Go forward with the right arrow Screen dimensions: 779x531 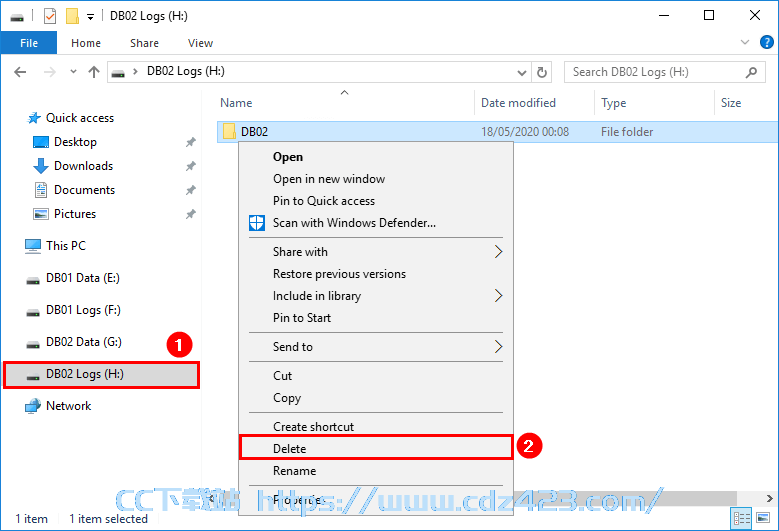[50, 72]
